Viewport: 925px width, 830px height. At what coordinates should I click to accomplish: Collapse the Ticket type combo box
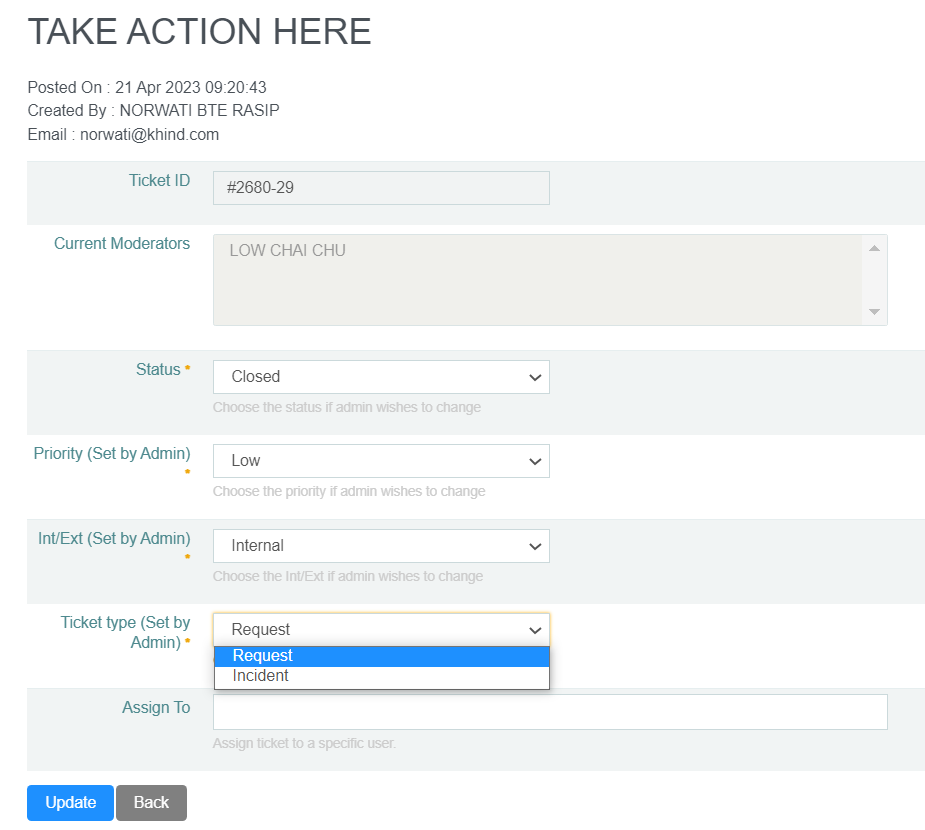coord(380,630)
